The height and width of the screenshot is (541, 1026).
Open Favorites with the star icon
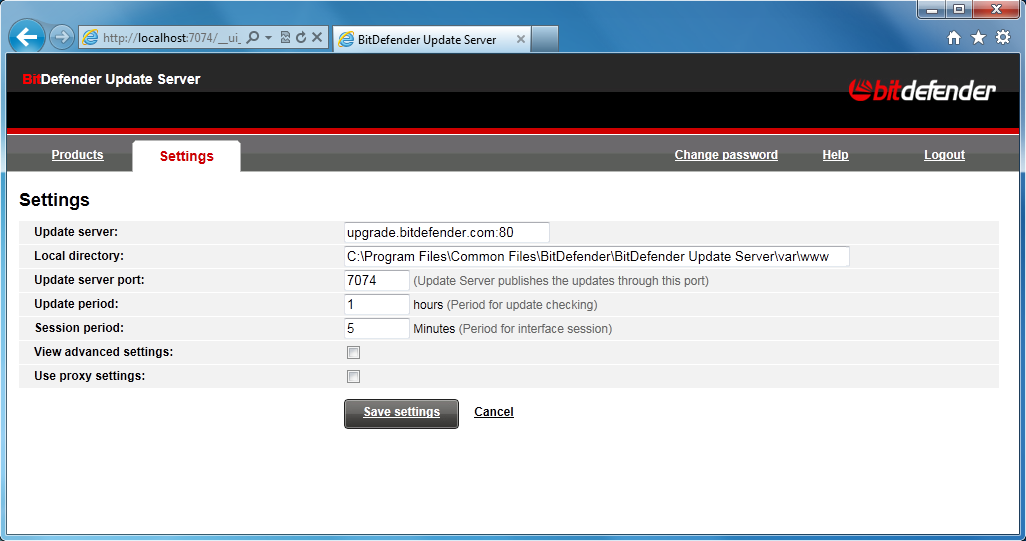click(x=978, y=38)
